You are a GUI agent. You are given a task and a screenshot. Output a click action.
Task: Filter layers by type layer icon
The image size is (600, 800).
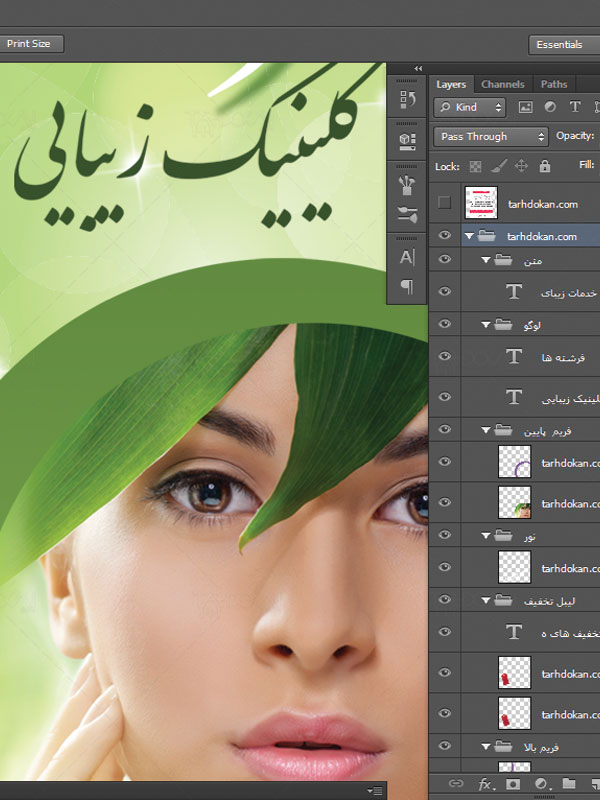[575, 107]
